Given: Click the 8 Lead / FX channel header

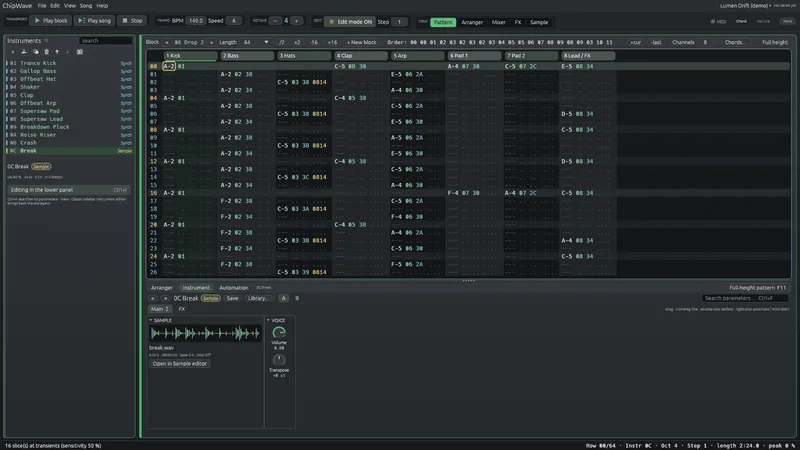Looking at the screenshot, I should pos(588,56).
